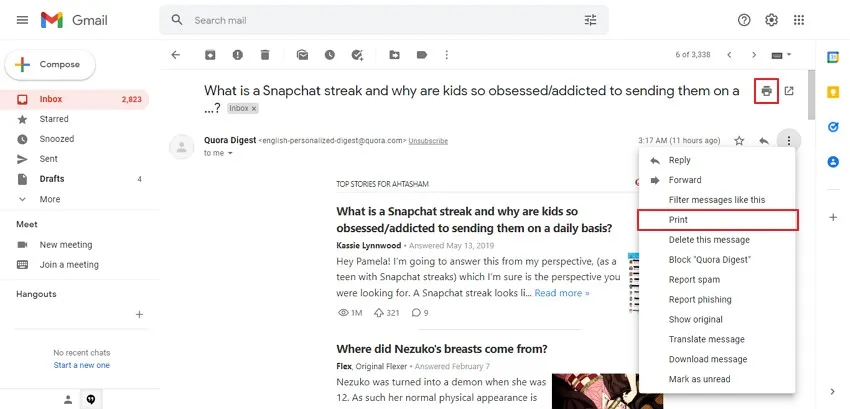Open Gmail Settings gear

click(x=771, y=20)
